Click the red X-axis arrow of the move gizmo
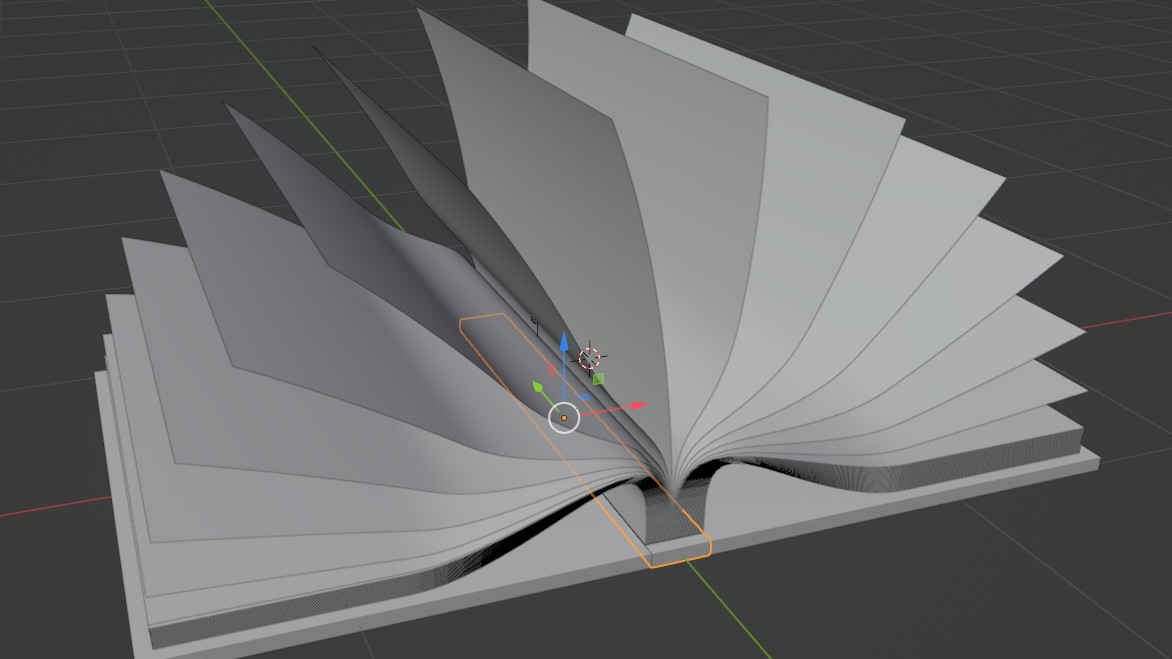The height and width of the screenshot is (659, 1172). tap(637, 406)
